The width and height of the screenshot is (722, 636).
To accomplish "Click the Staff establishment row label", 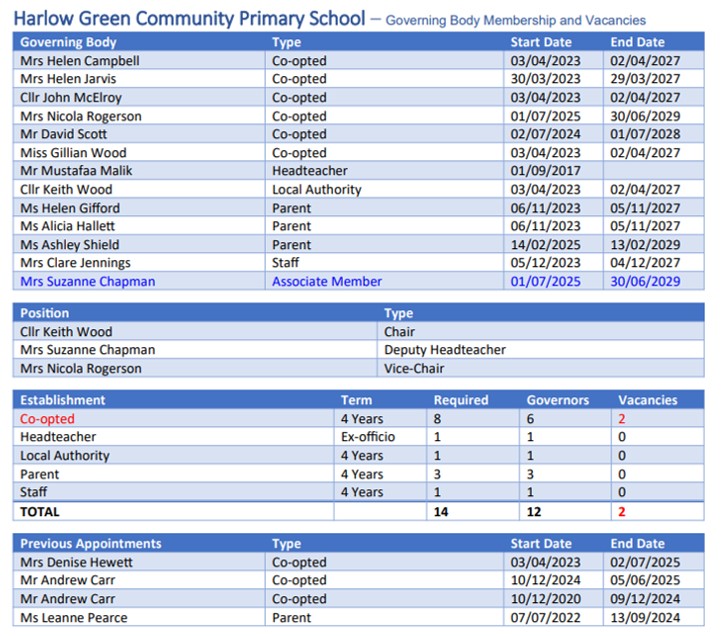I will click(x=33, y=492).
